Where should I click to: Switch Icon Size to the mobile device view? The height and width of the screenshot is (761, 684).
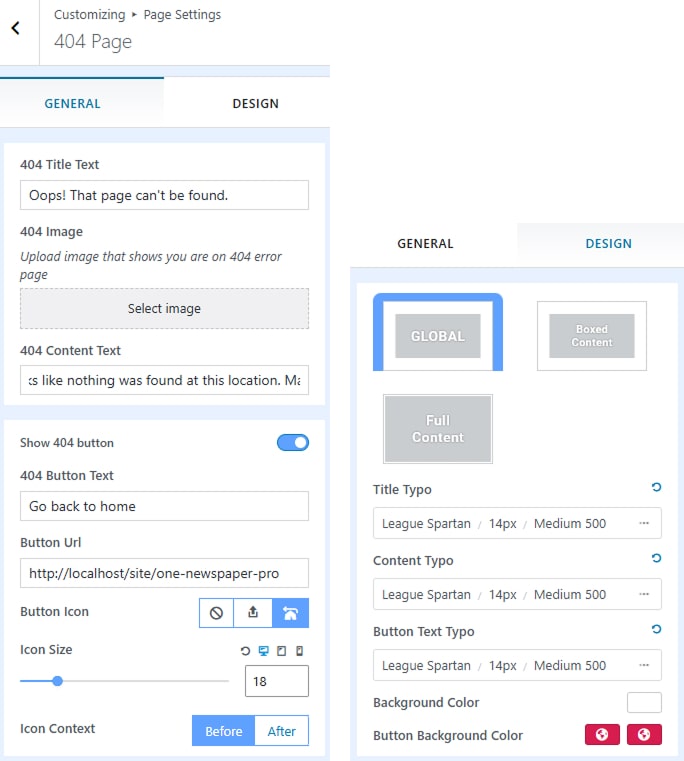(299, 651)
